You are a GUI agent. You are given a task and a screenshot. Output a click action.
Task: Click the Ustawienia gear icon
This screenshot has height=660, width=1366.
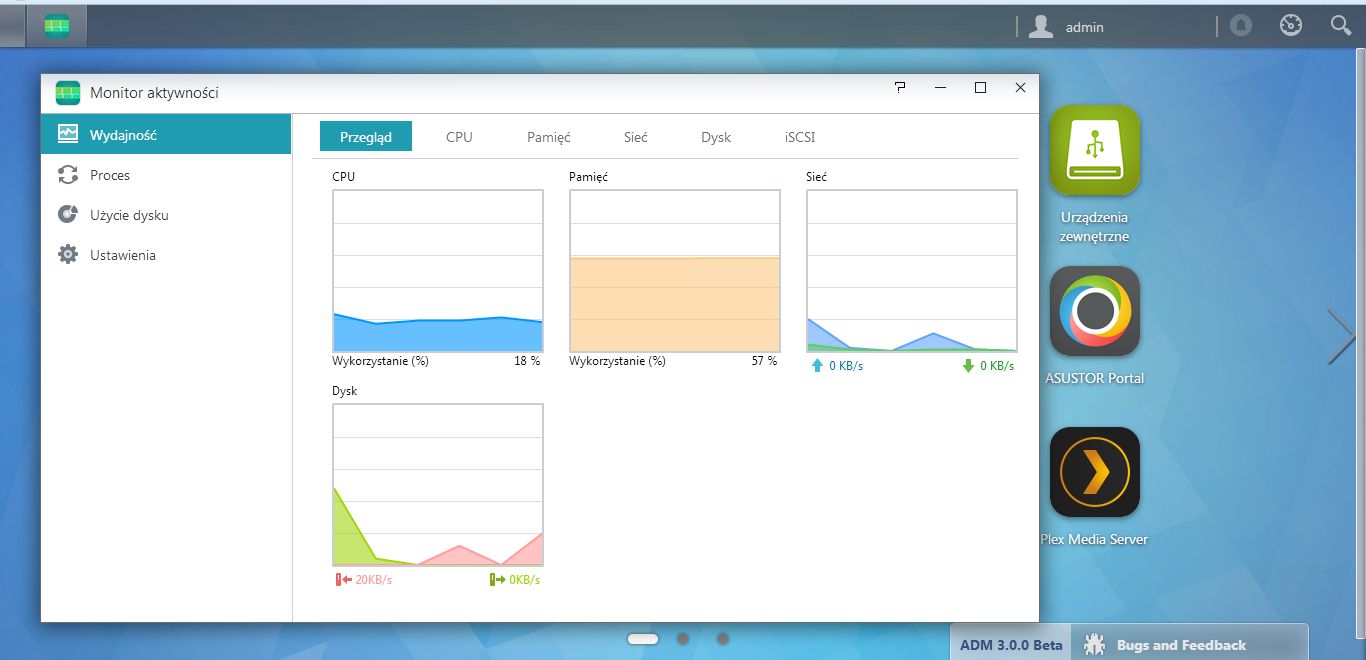click(68, 255)
